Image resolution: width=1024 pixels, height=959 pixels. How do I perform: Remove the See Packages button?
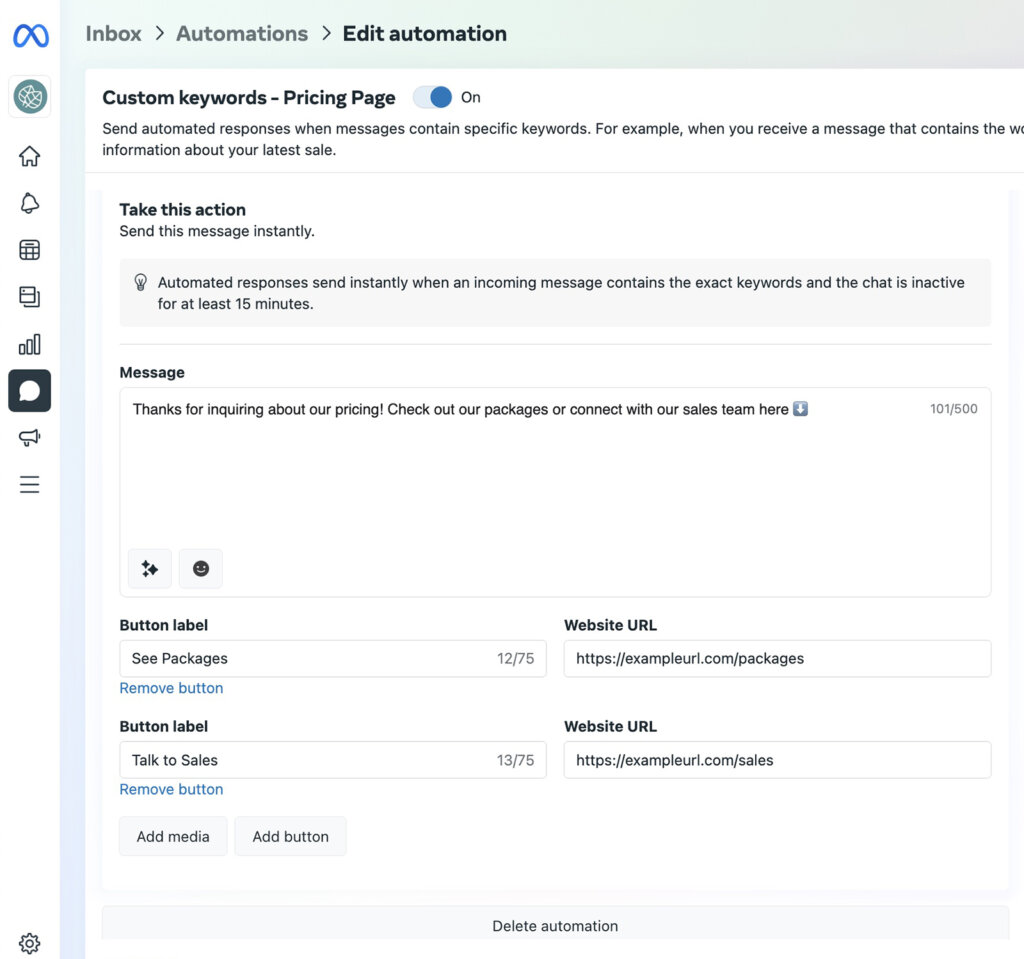point(171,688)
